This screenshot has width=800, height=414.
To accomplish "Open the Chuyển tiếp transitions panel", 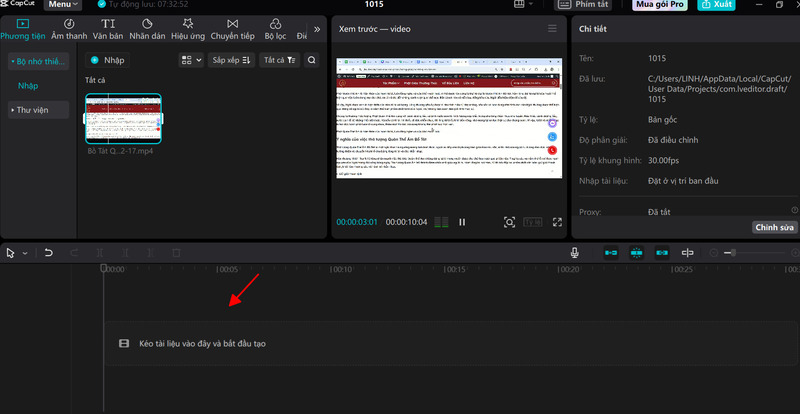I will [x=232, y=29].
